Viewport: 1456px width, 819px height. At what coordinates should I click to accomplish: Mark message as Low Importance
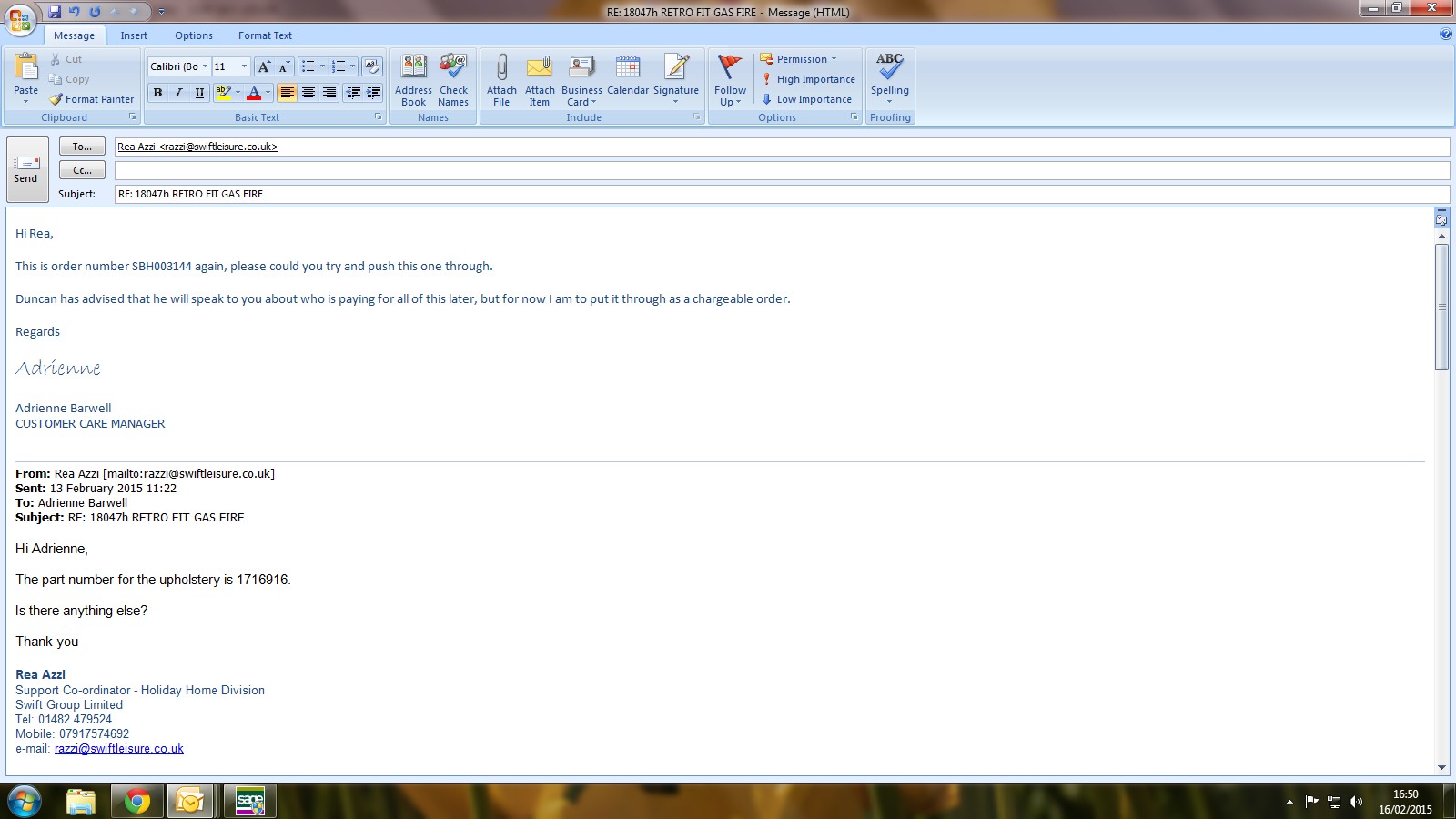[x=806, y=99]
